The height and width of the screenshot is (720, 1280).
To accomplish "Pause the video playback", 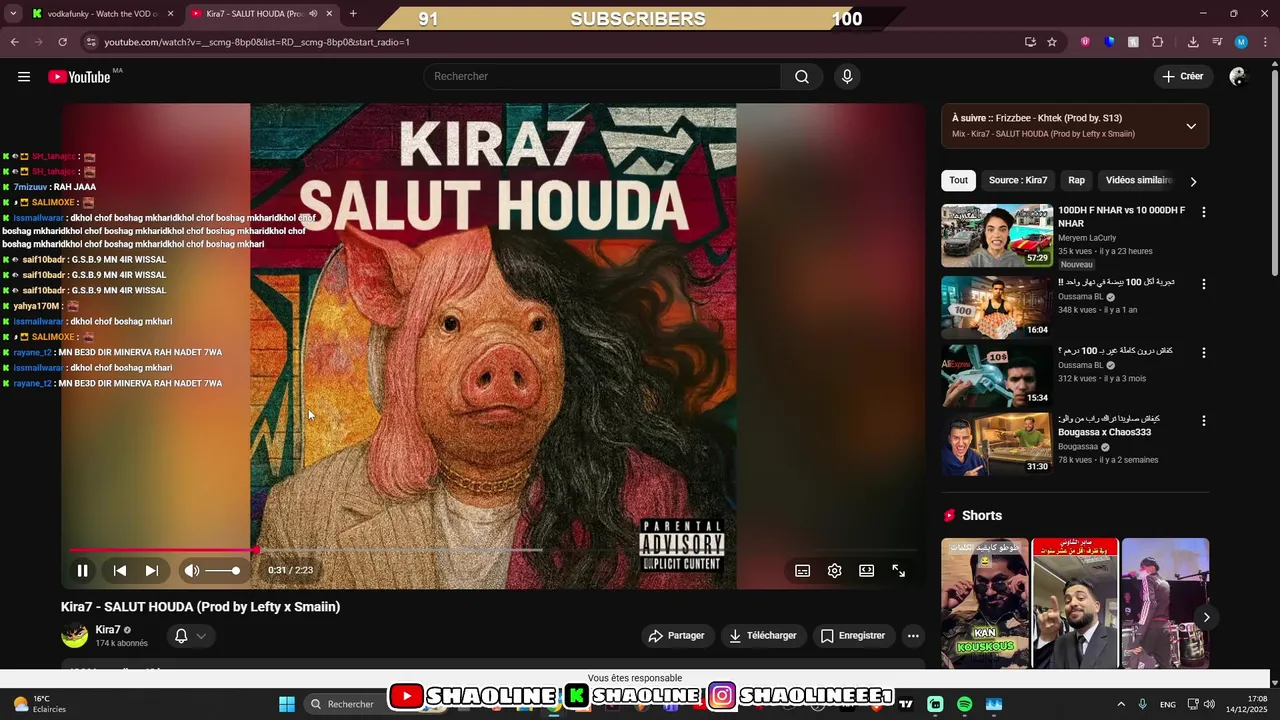I will [x=83, y=570].
